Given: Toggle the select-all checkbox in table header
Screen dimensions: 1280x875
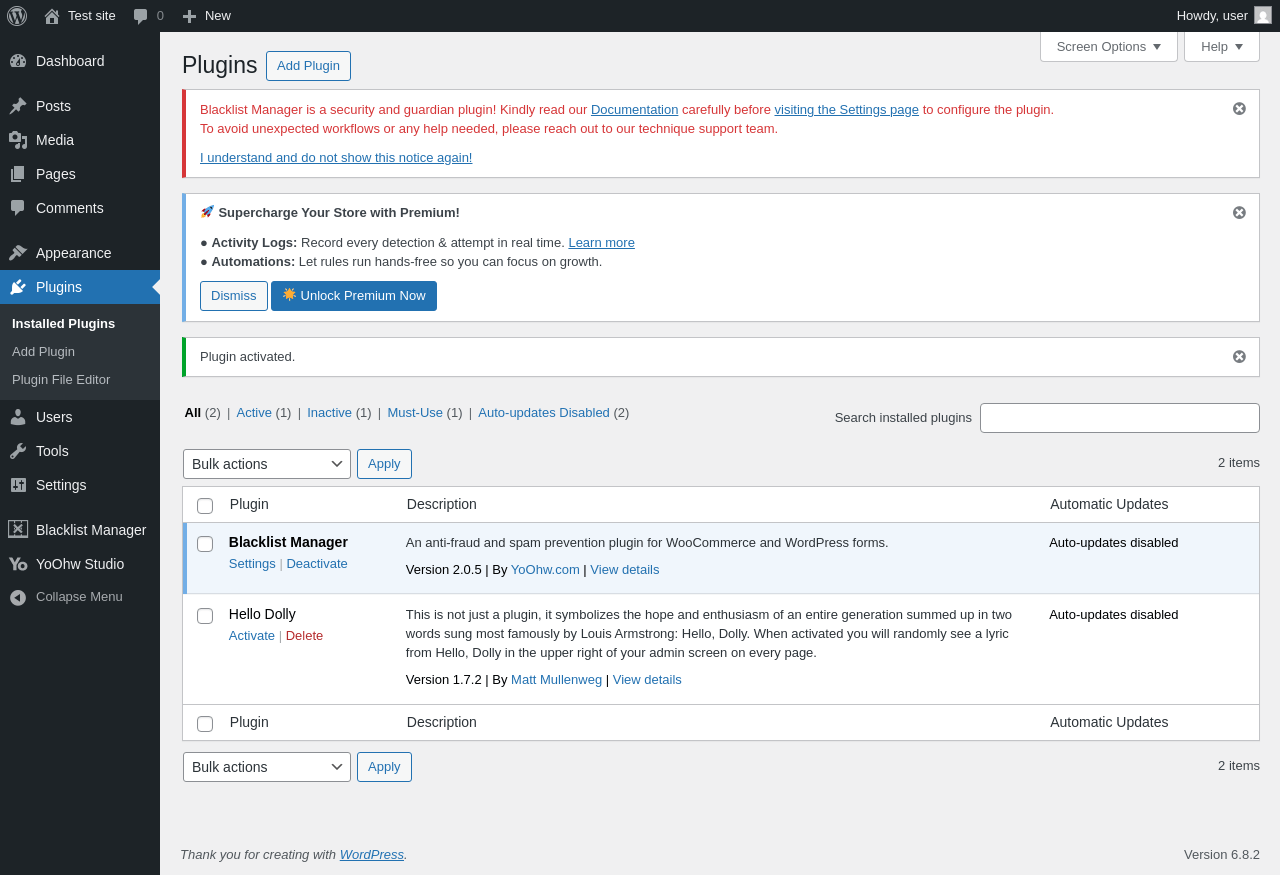Looking at the screenshot, I should (205, 506).
